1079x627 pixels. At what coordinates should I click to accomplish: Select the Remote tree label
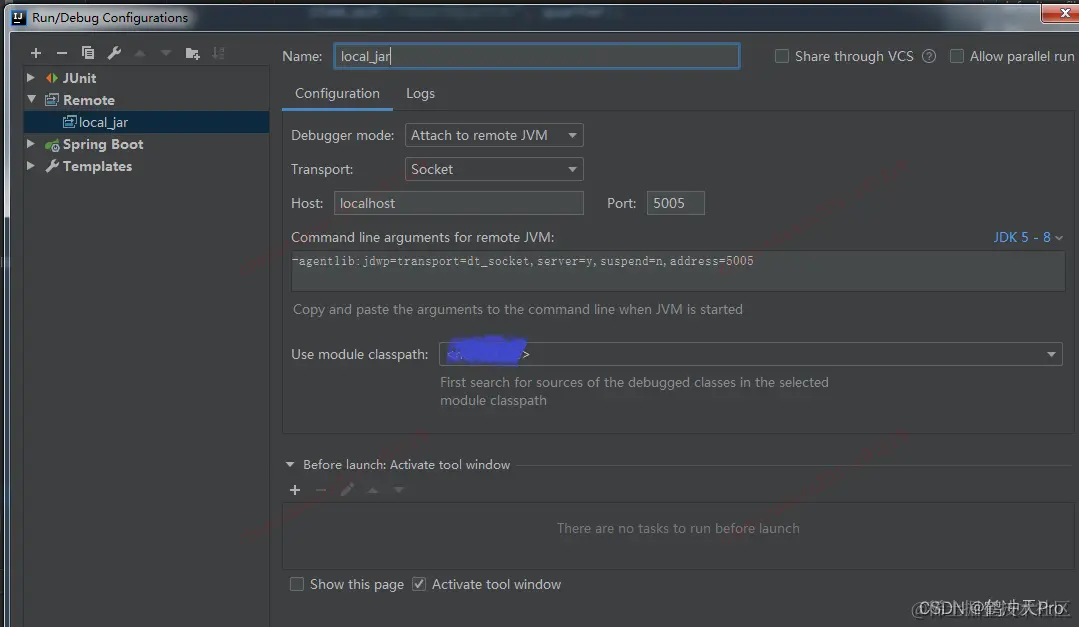click(89, 100)
